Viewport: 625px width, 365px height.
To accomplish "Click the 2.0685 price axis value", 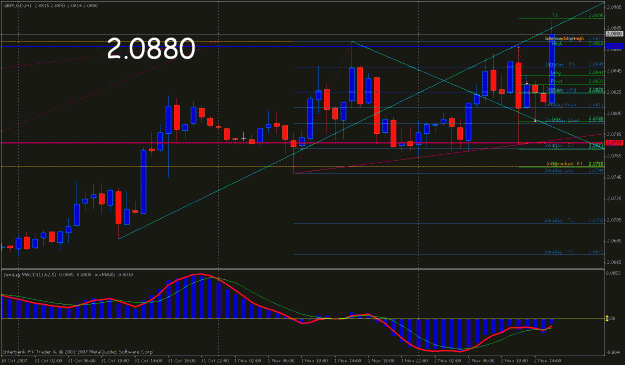I will click(614, 241).
